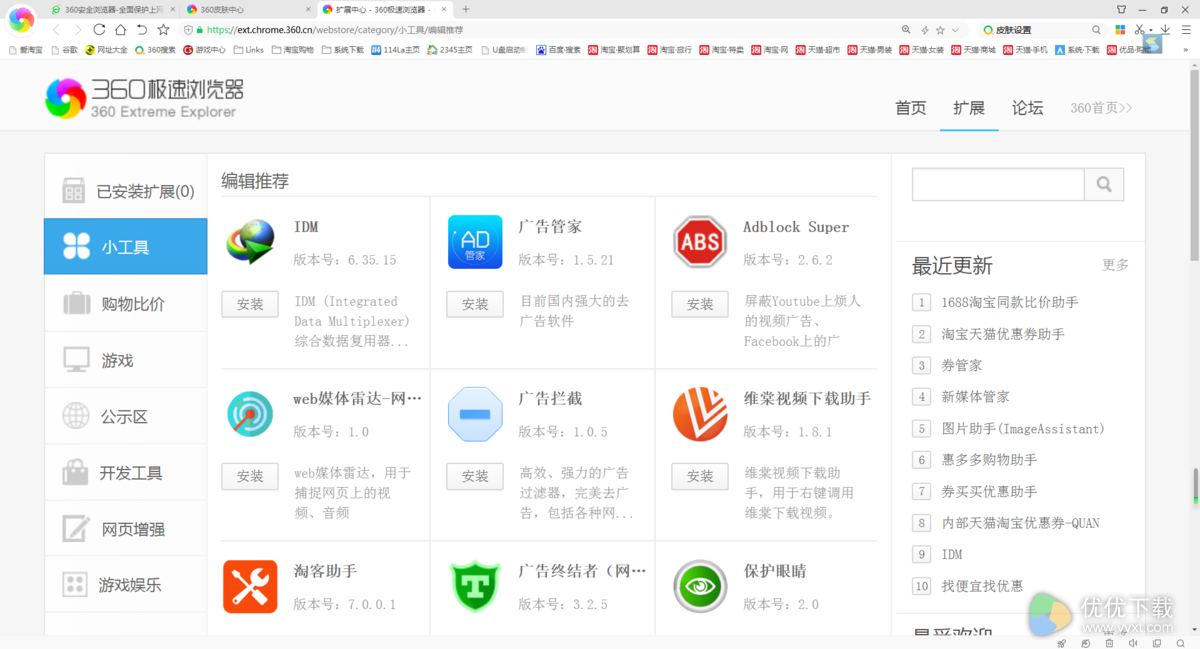Select the 游戏 category
Image resolution: width=1200 pixels, height=649 pixels.
[x=126, y=360]
